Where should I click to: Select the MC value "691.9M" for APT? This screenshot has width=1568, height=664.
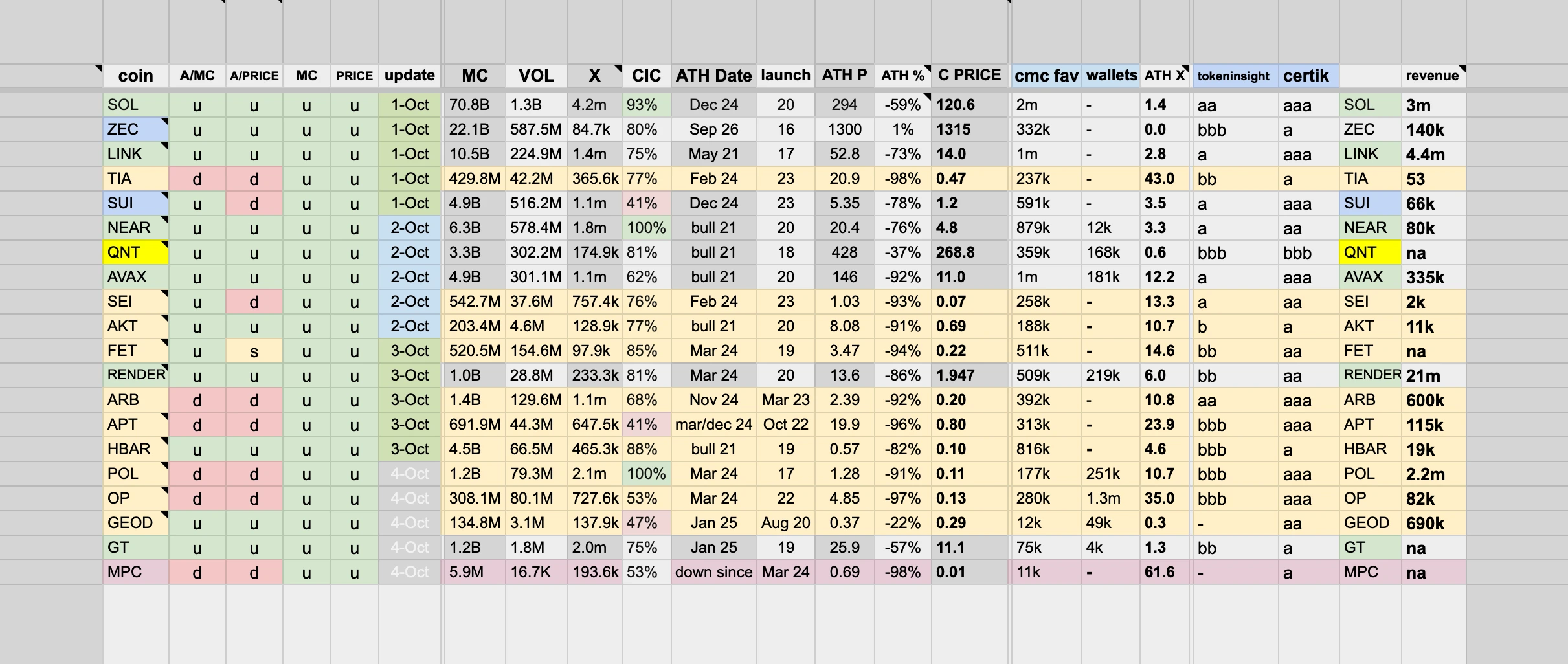pyautogui.click(x=475, y=425)
